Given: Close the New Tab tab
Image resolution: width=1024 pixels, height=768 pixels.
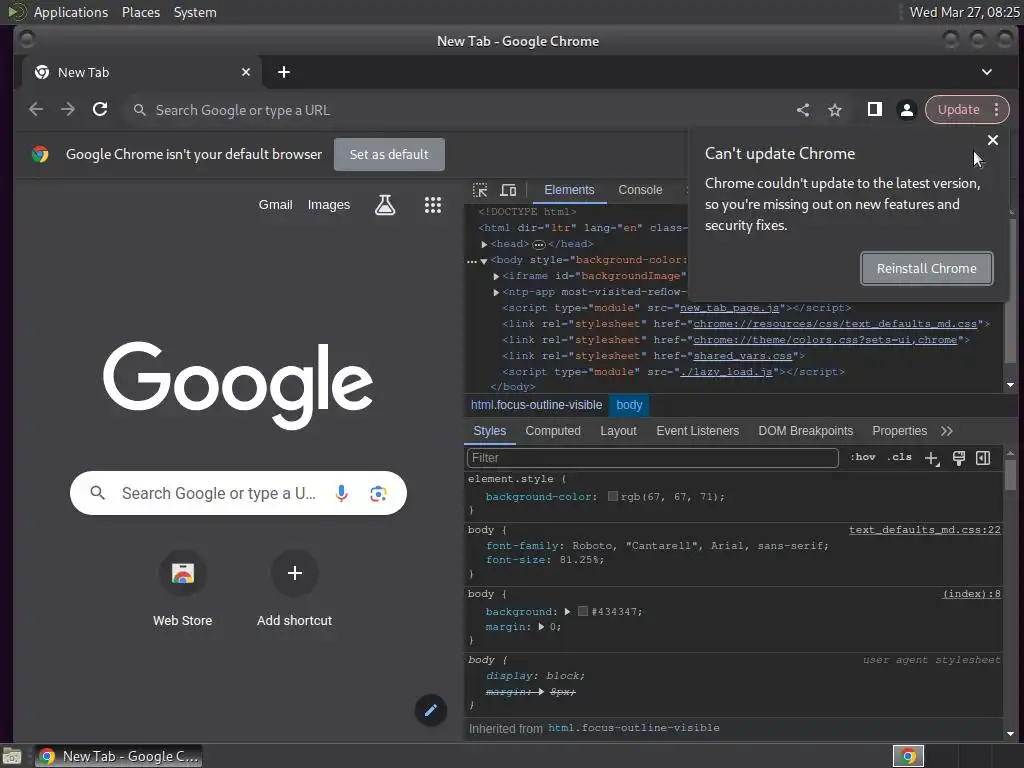Looking at the screenshot, I should pos(246,72).
